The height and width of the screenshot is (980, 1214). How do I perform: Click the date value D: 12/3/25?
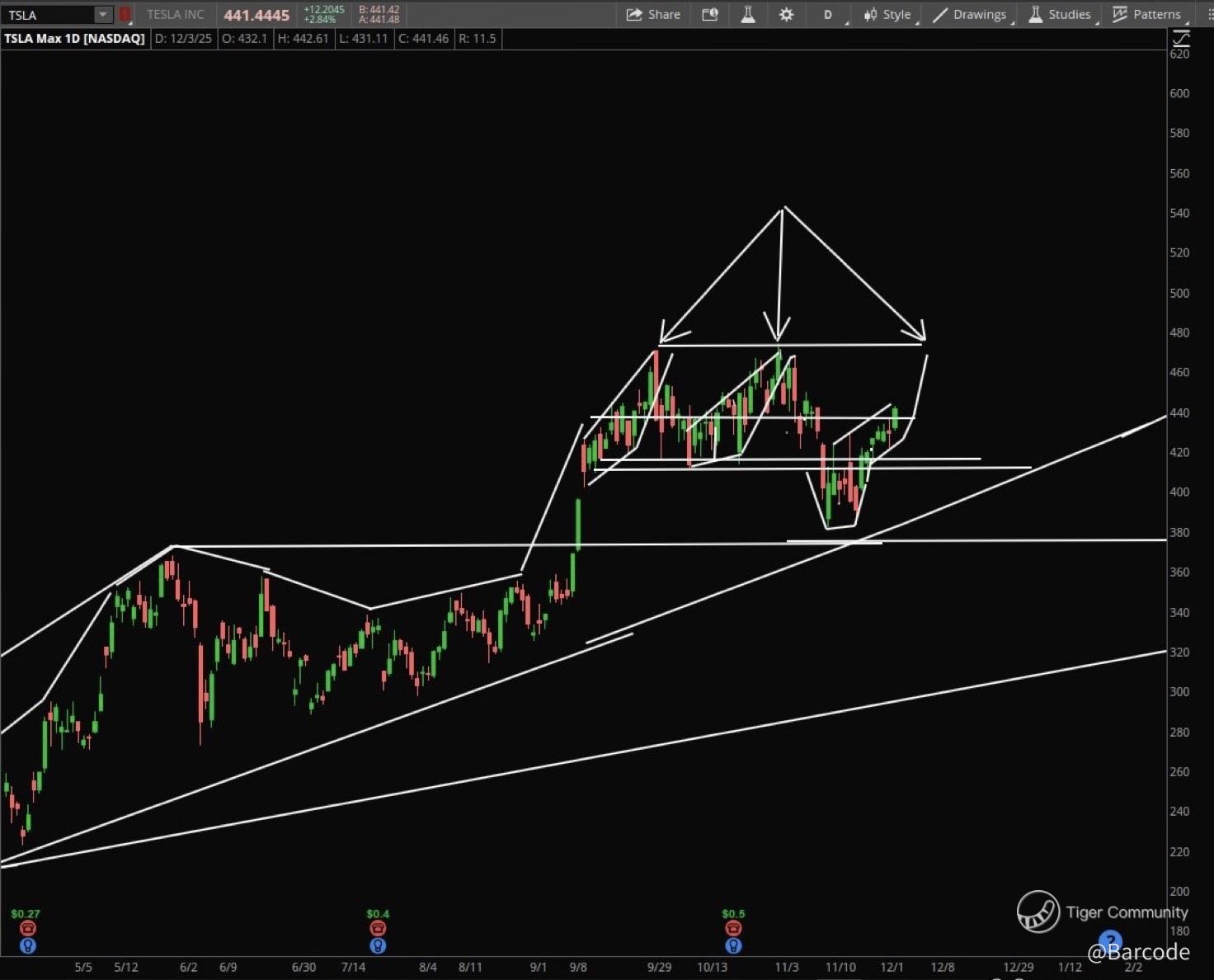[x=183, y=39]
